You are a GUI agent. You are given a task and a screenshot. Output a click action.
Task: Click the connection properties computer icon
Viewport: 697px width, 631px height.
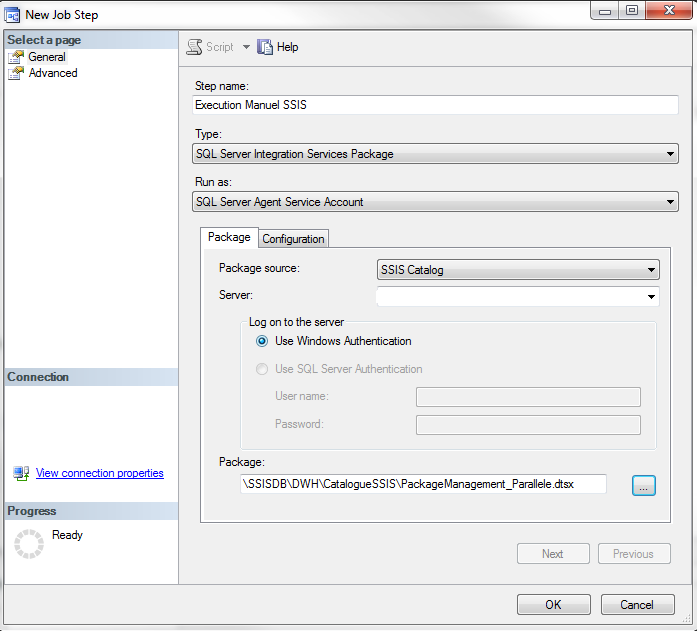[21, 473]
